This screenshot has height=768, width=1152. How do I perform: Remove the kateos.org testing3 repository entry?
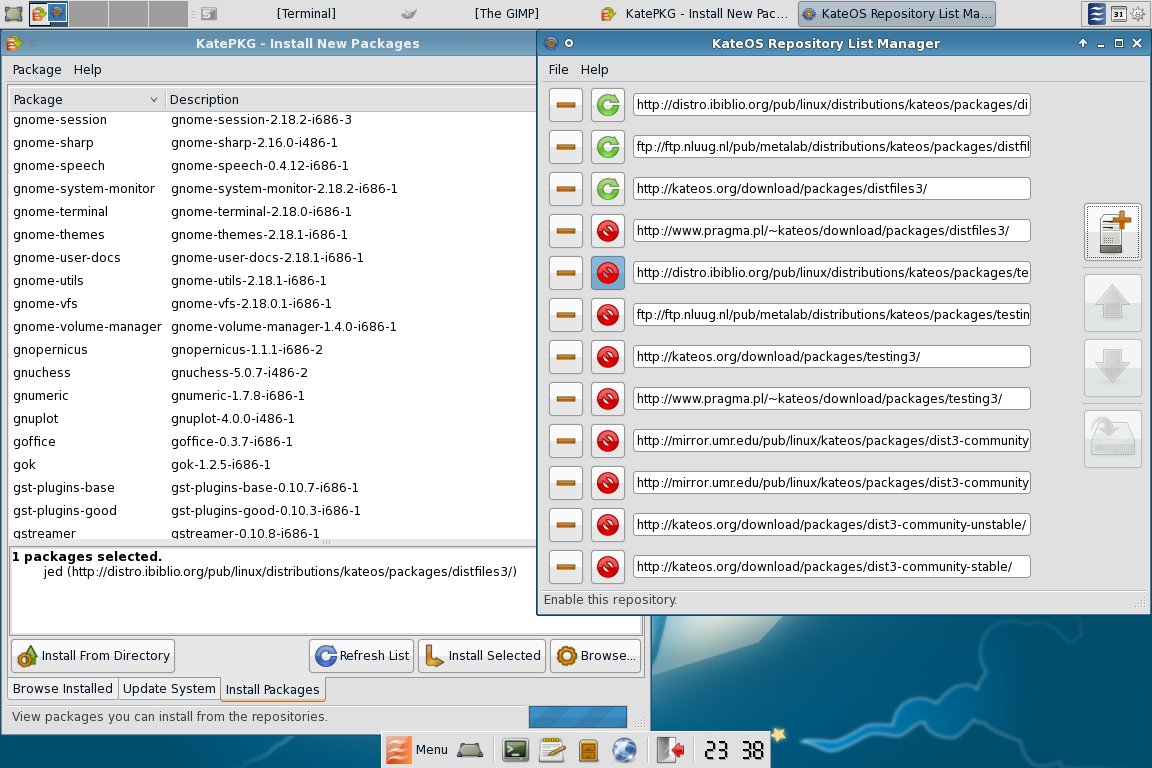tap(566, 356)
